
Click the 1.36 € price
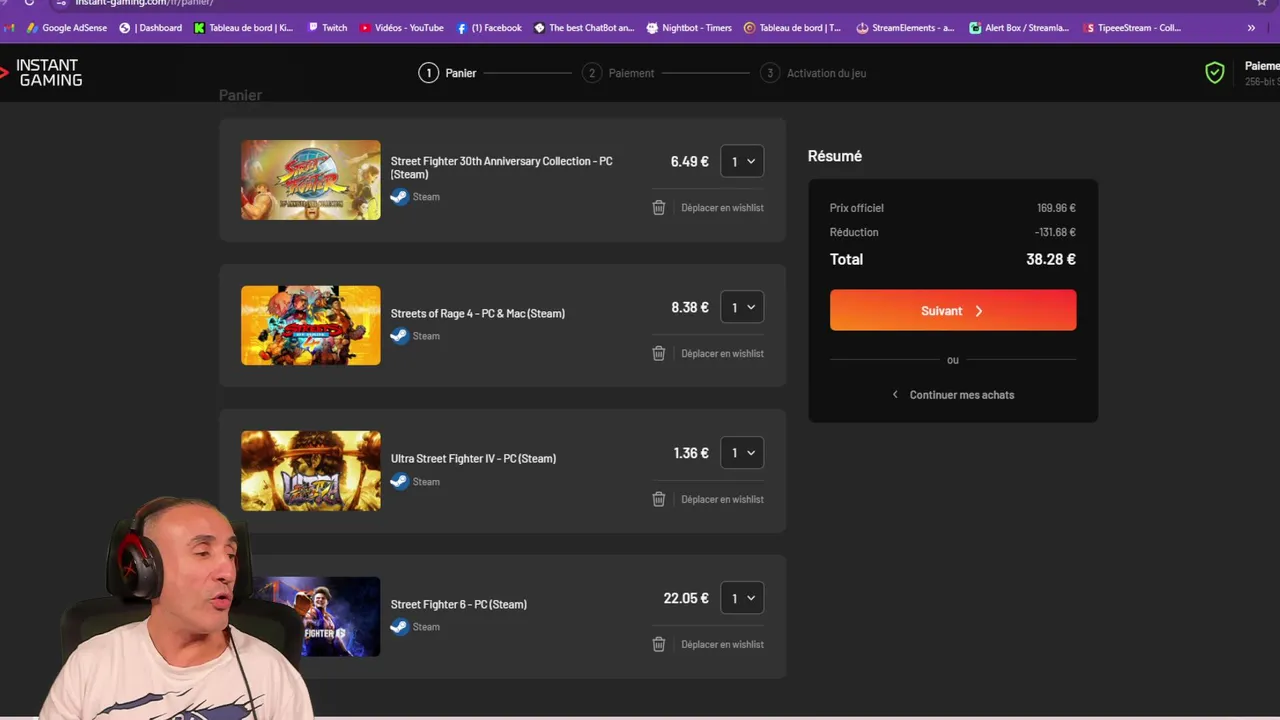click(691, 453)
